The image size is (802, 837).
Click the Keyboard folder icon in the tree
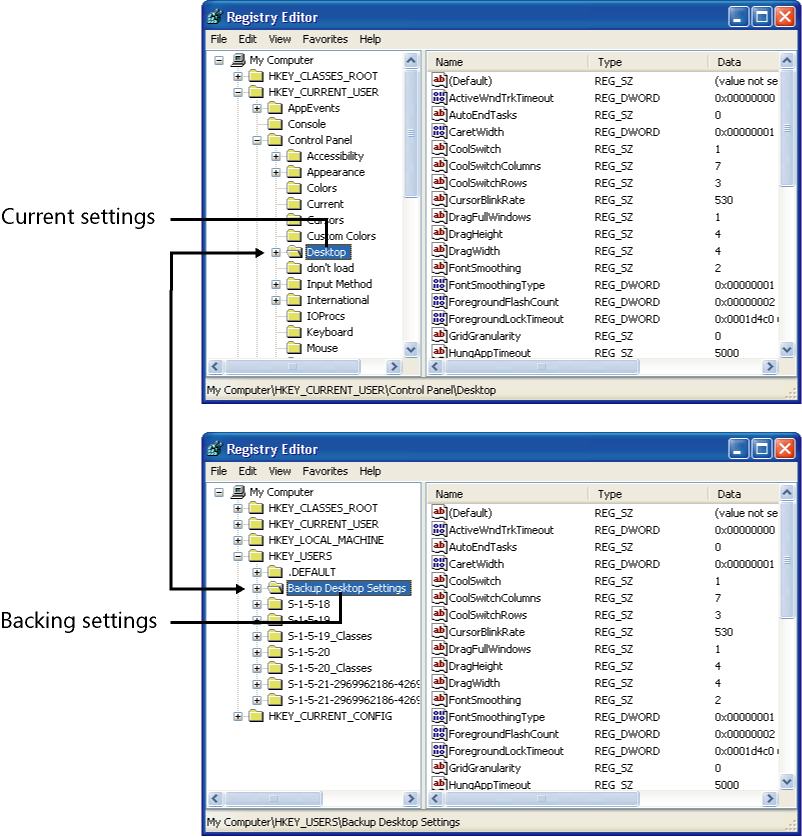(x=294, y=332)
